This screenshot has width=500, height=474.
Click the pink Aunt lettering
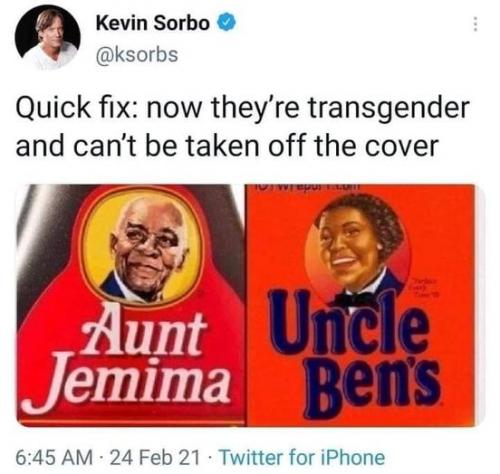143,333
